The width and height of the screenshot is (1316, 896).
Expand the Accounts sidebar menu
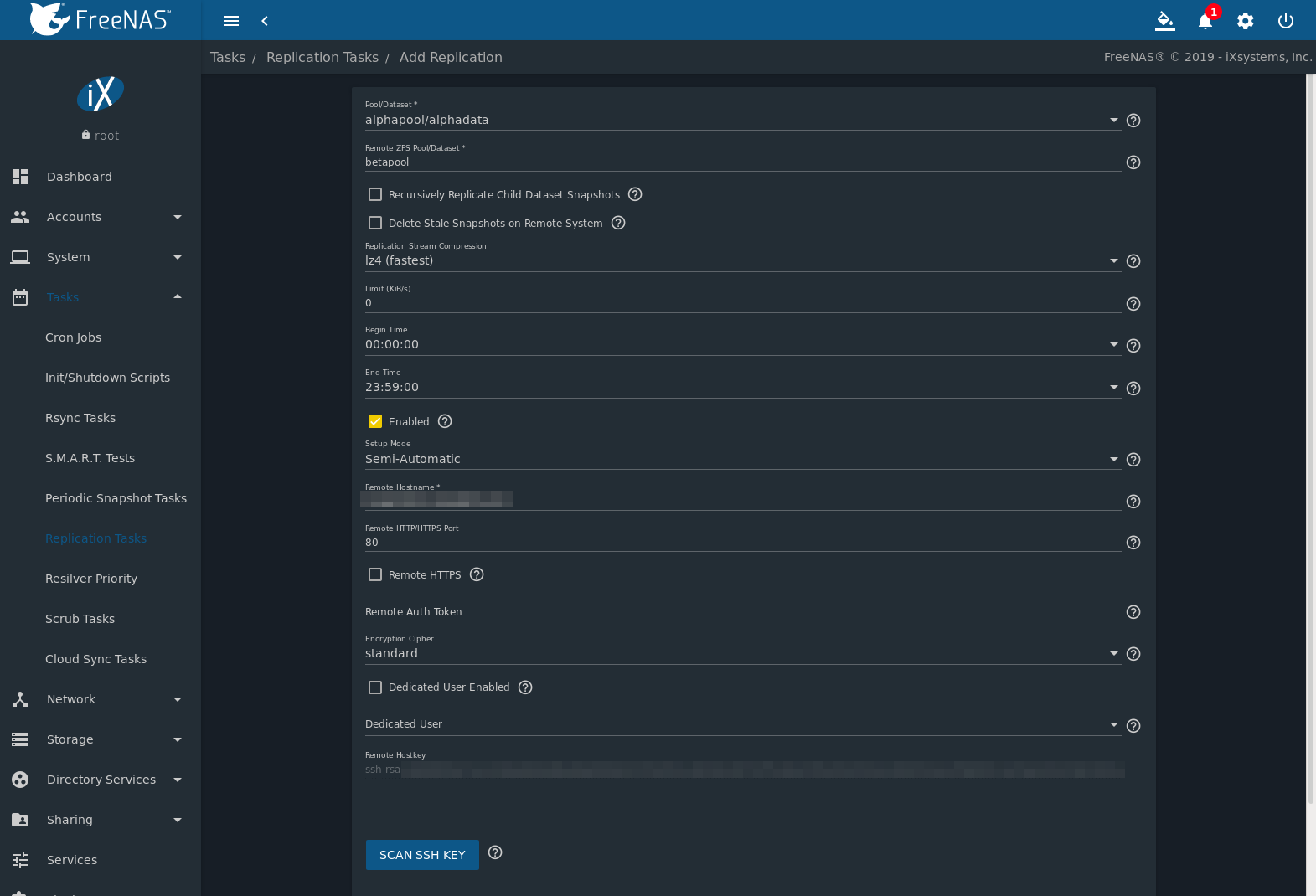click(x=101, y=217)
